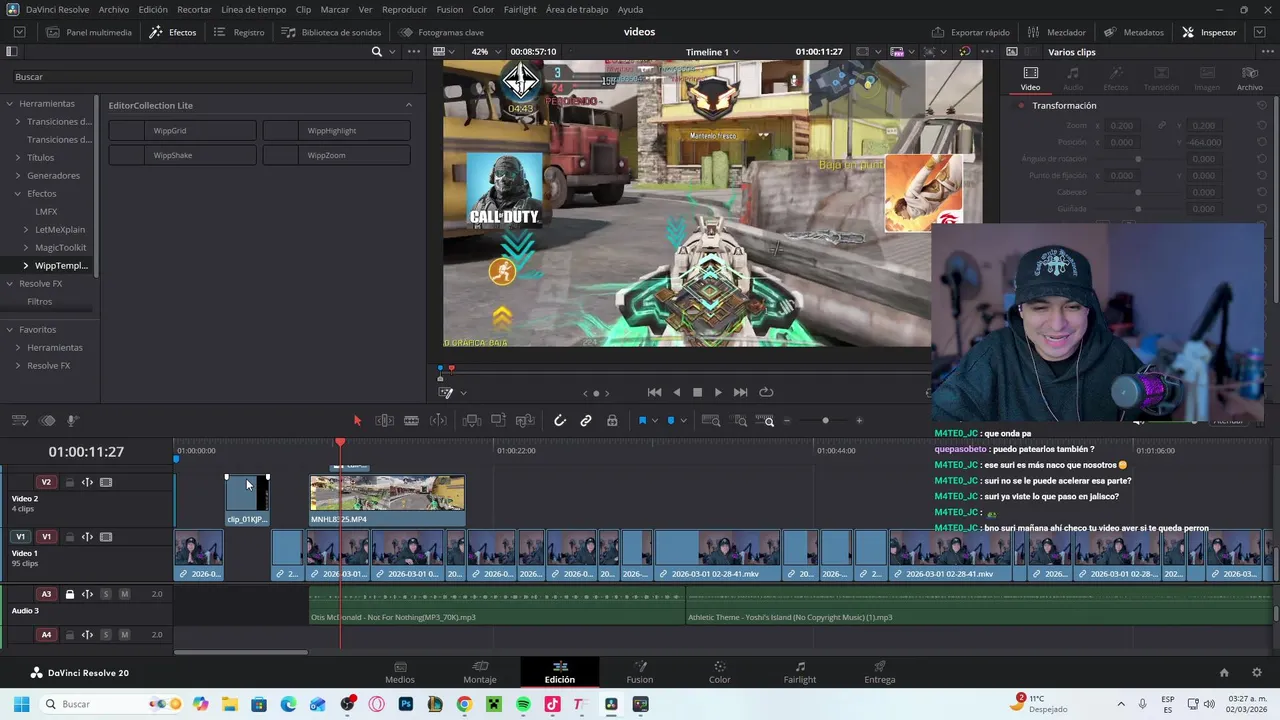Mute the Audio 3 track
Screen dimensions: 1280x720
coord(124,594)
